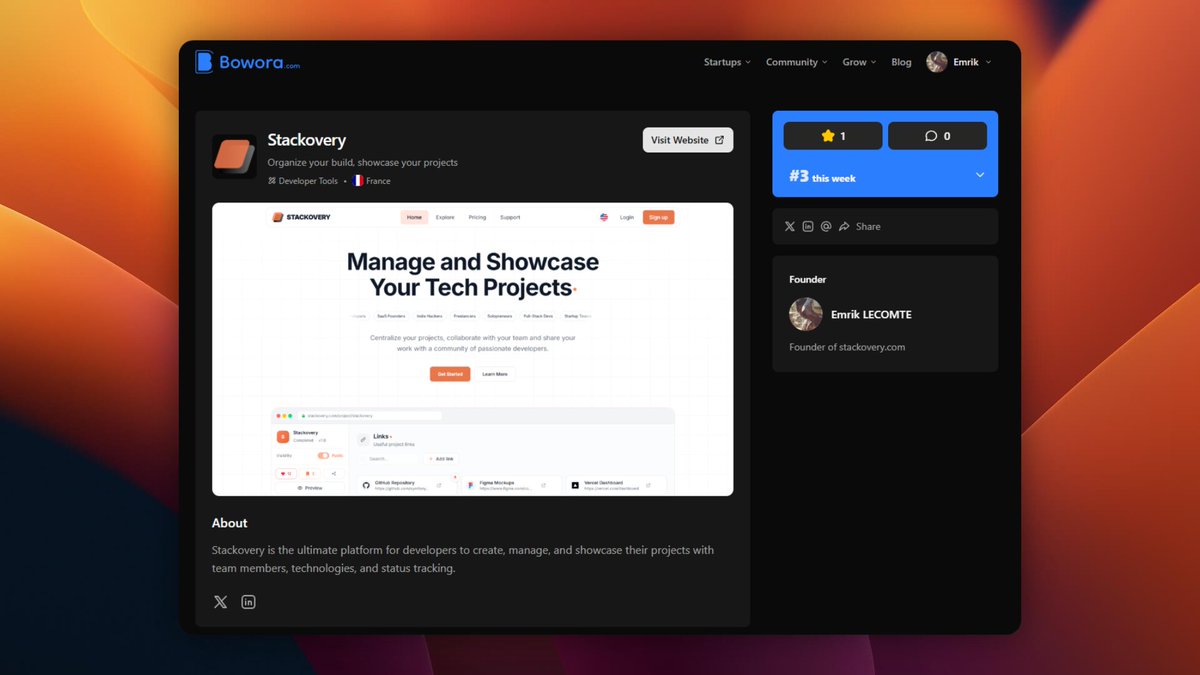
Task: Click the Founder section heading
Action: [808, 280]
